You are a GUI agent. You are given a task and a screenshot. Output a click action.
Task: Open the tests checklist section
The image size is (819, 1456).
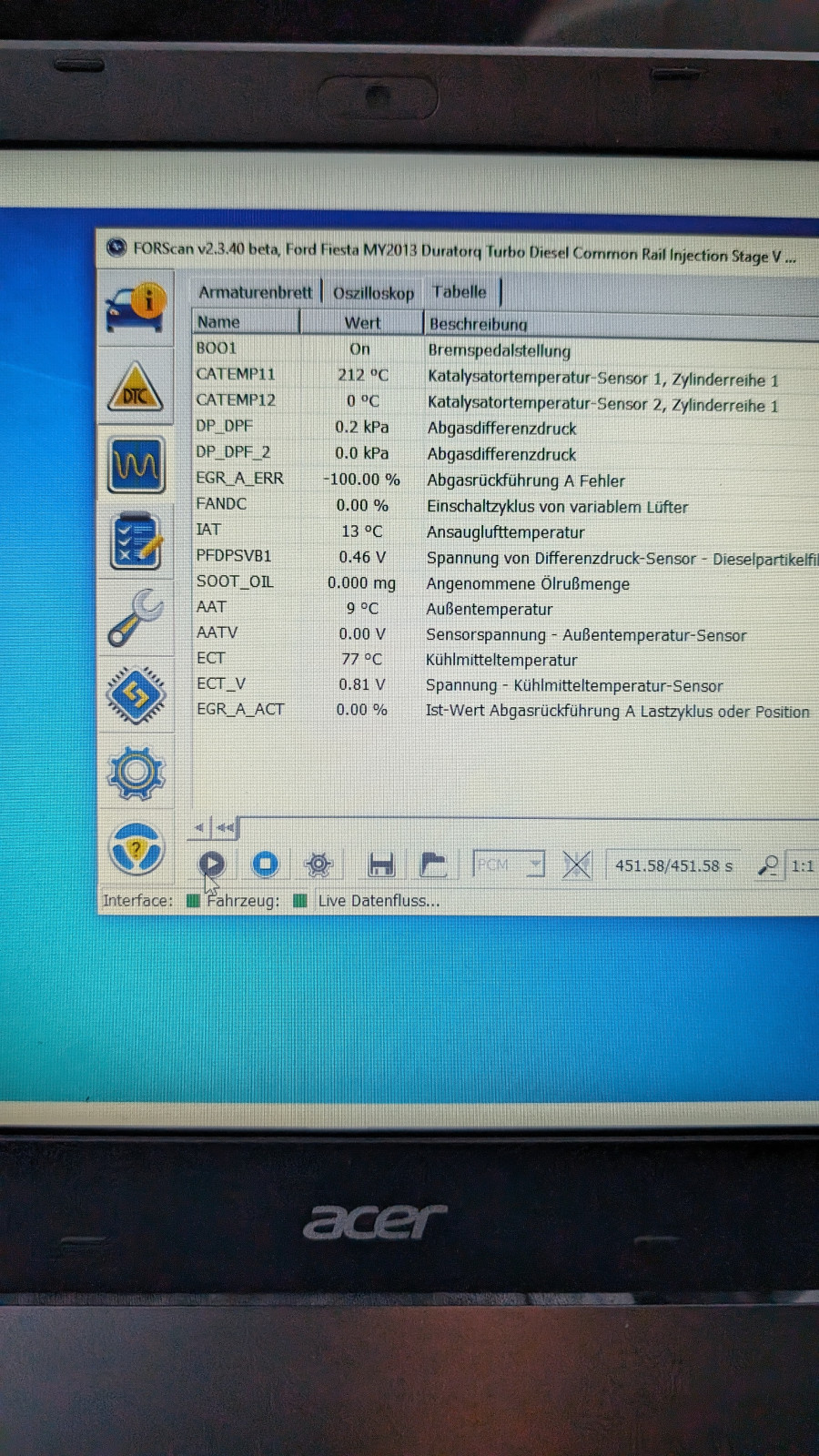pyautogui.click(x=136, y=542)
